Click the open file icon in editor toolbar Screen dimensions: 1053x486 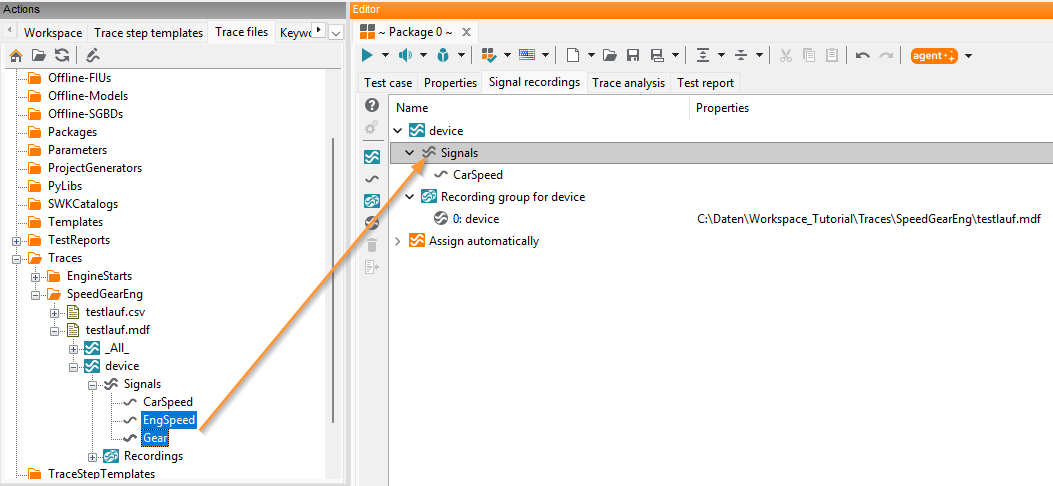(610, 55)
